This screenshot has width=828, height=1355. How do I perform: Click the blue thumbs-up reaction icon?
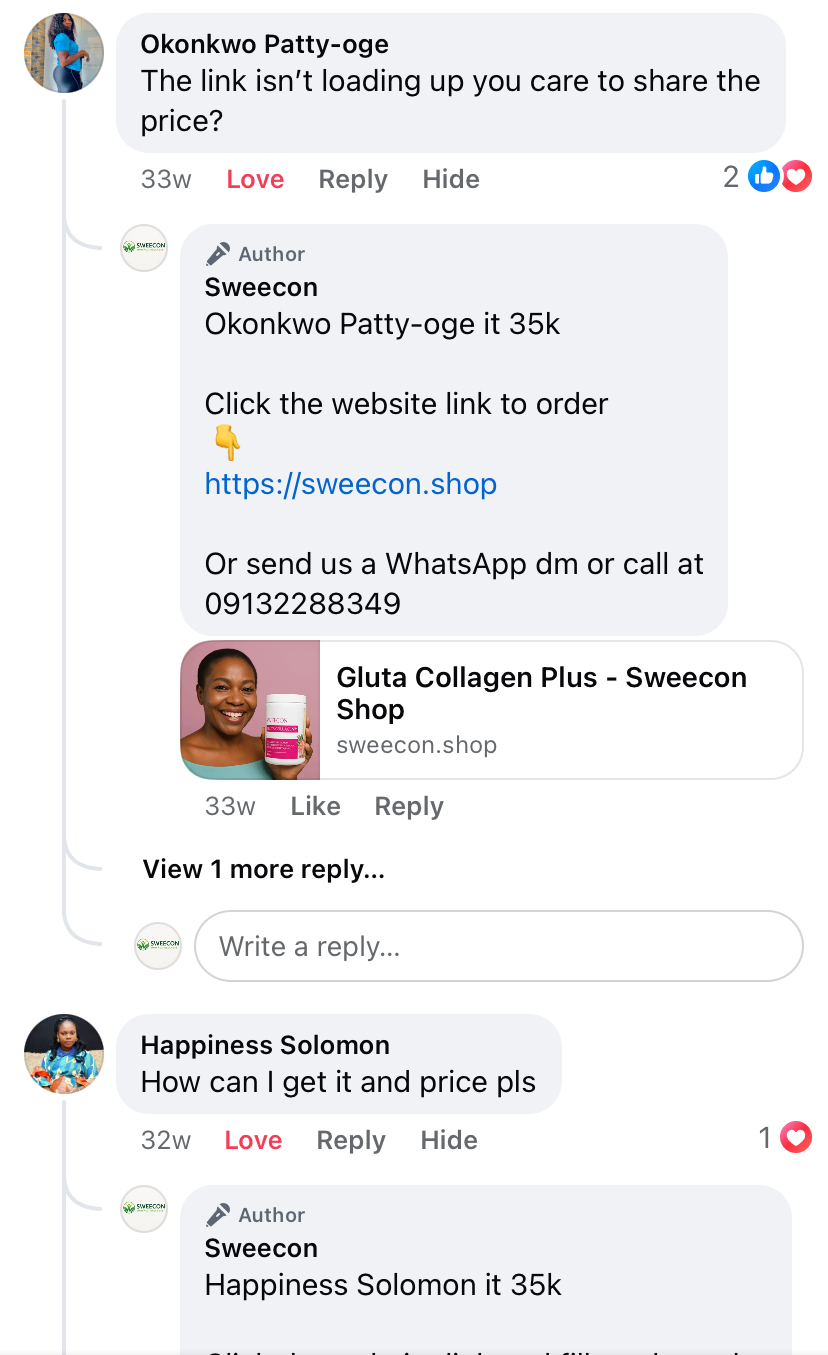pyautogui.click(x=764, y=176)
